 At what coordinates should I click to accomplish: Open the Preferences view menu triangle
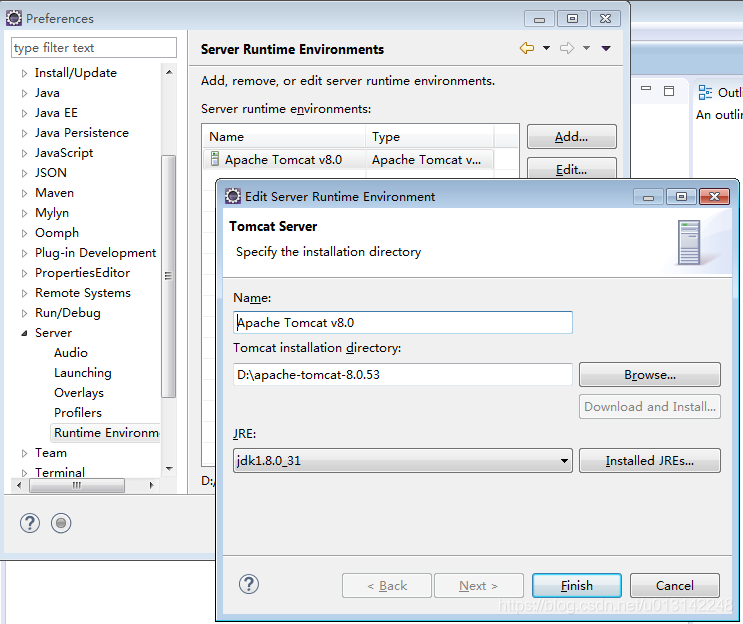tap(606, 48)
